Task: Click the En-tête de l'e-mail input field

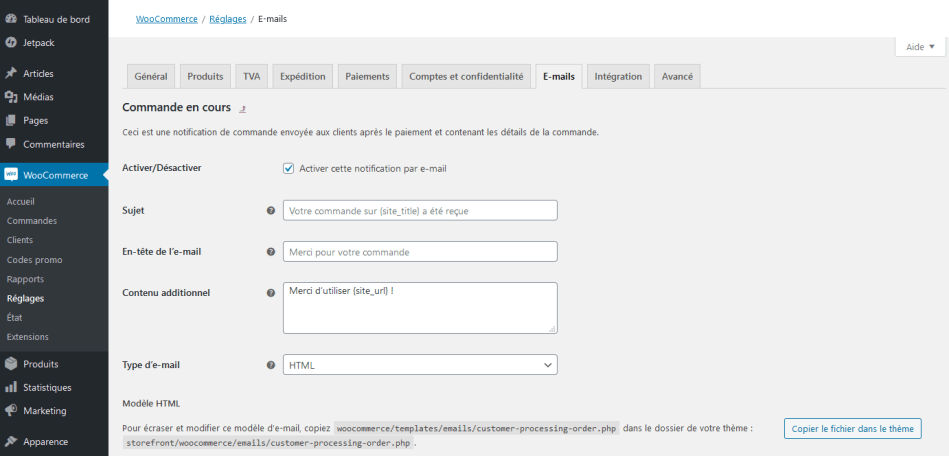Action: point(420,252)
